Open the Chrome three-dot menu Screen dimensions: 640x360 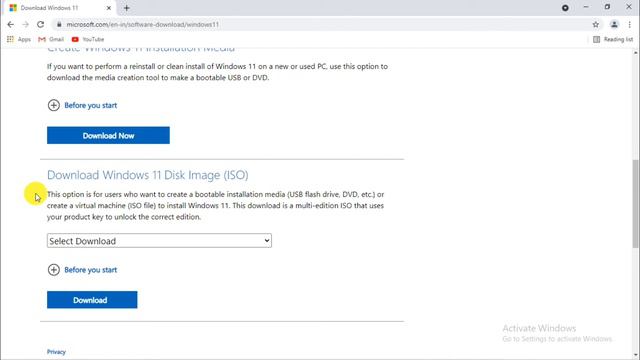tap(629, 24)
